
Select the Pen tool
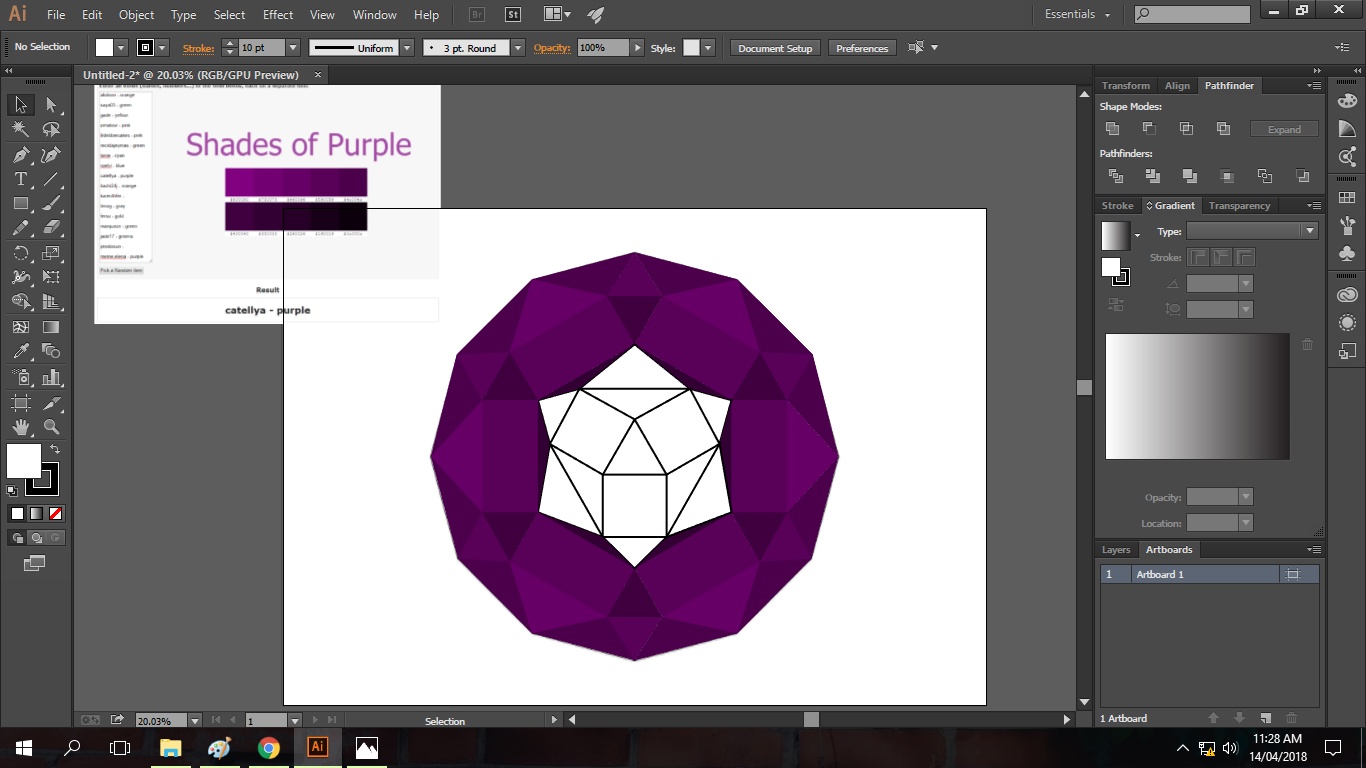[x=20, y=154]
